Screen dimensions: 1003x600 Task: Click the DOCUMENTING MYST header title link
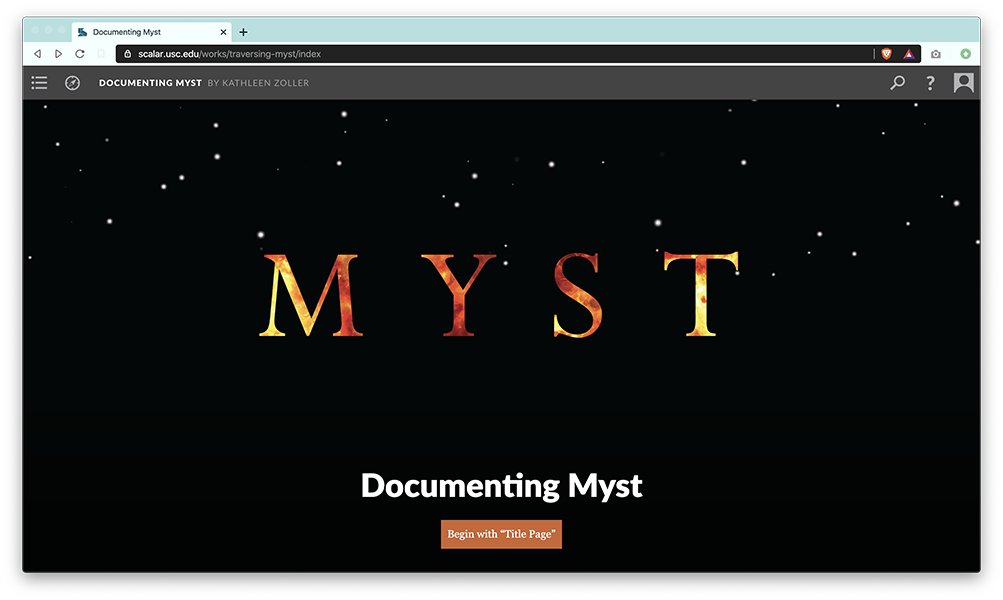click(150, 83)
